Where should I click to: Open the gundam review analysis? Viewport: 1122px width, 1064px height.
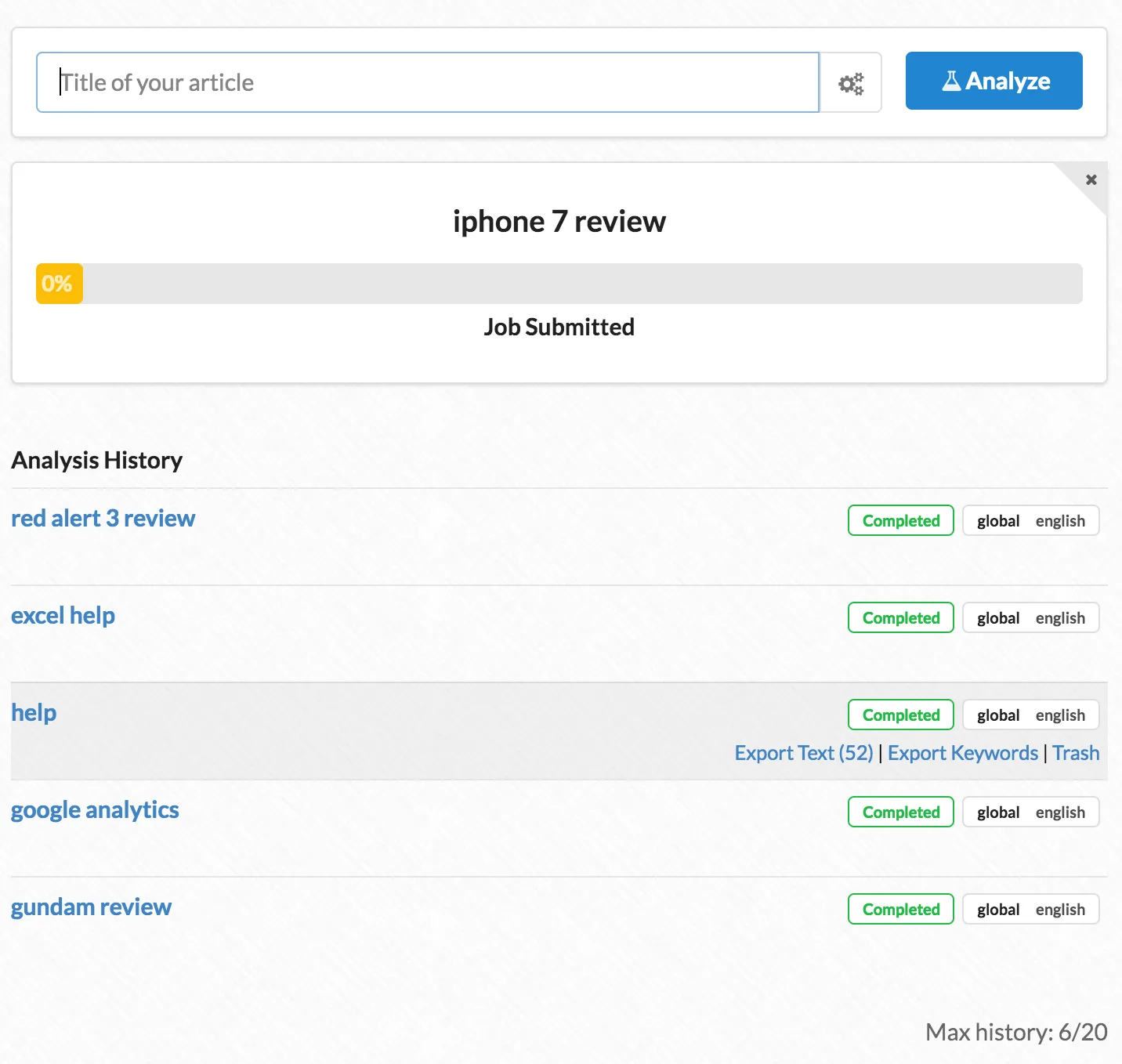pos(91,907)
